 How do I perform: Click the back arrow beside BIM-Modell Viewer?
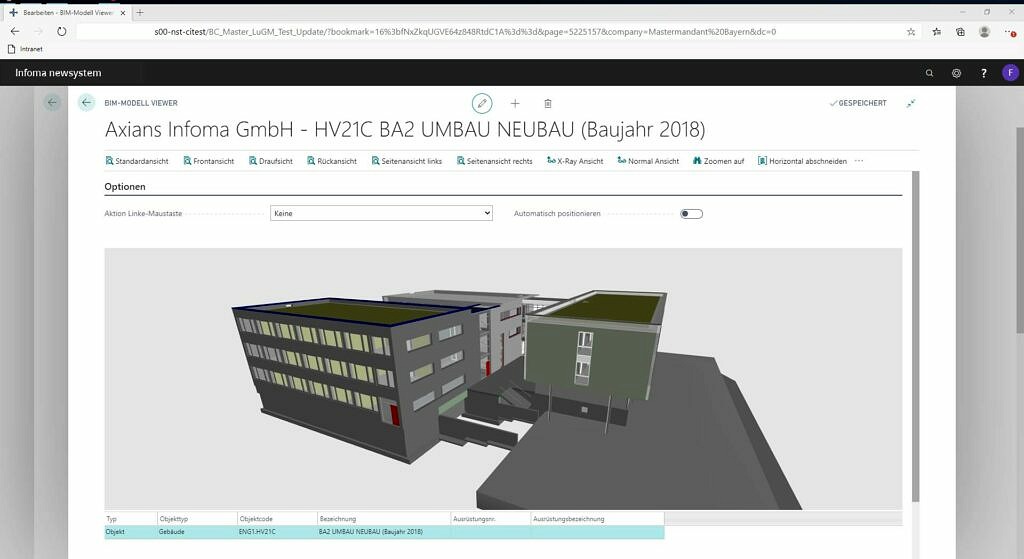click(x=86, y=103)
